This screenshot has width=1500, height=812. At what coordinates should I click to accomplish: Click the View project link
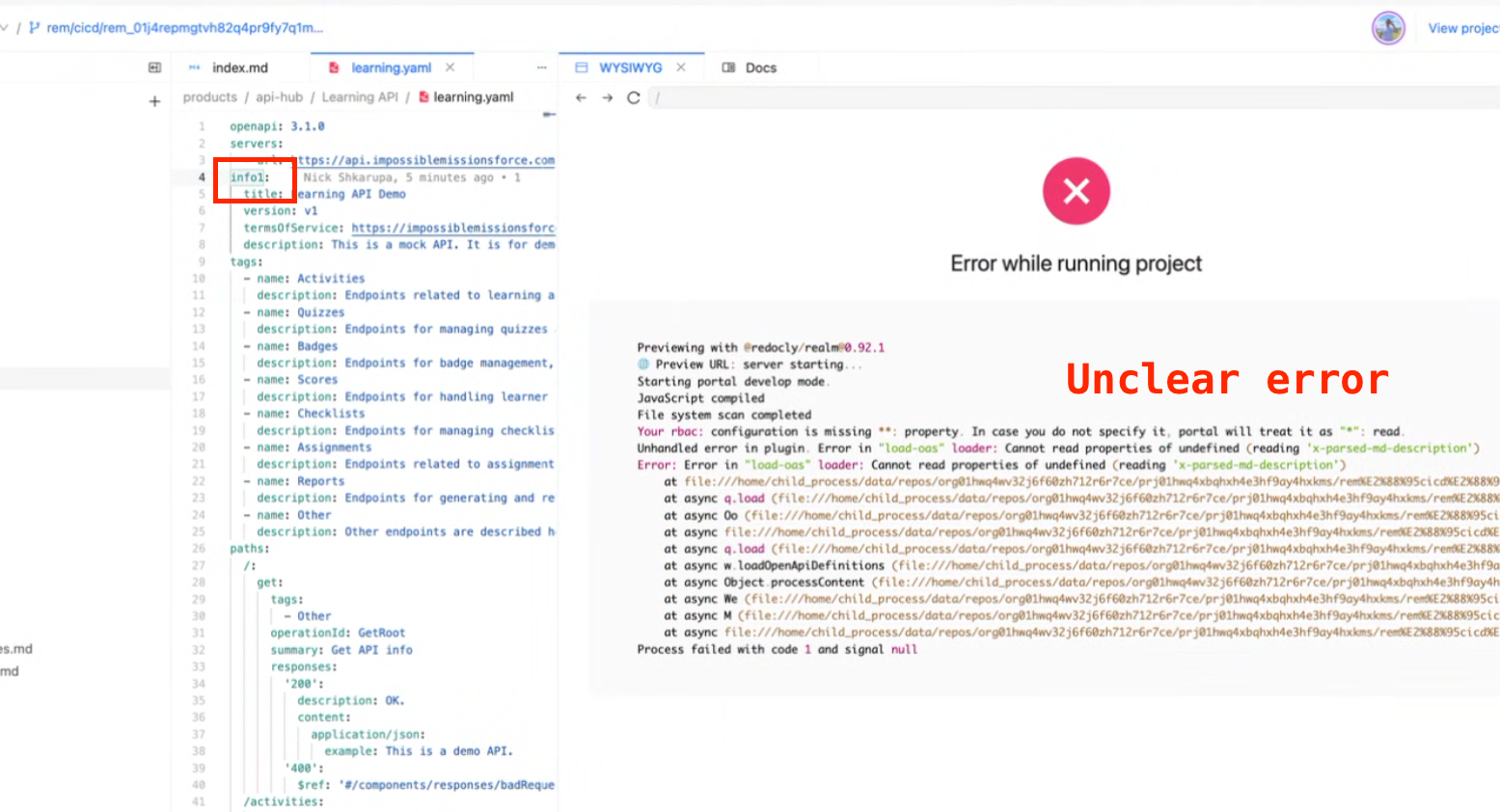click(x=1462, y=28)
